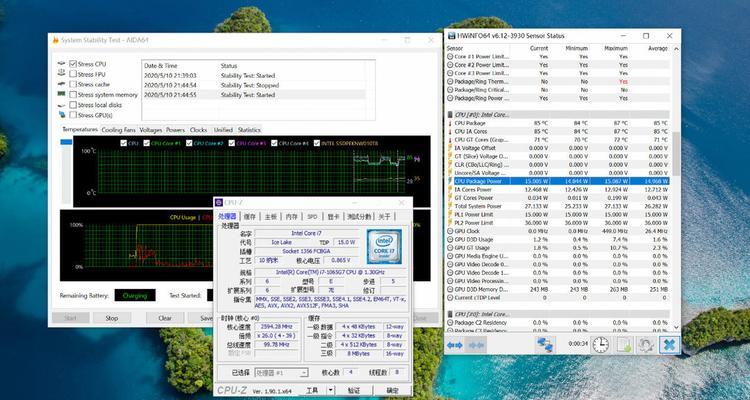Click the thermometer icon of CPU Package row

click(x=450, y=123)
